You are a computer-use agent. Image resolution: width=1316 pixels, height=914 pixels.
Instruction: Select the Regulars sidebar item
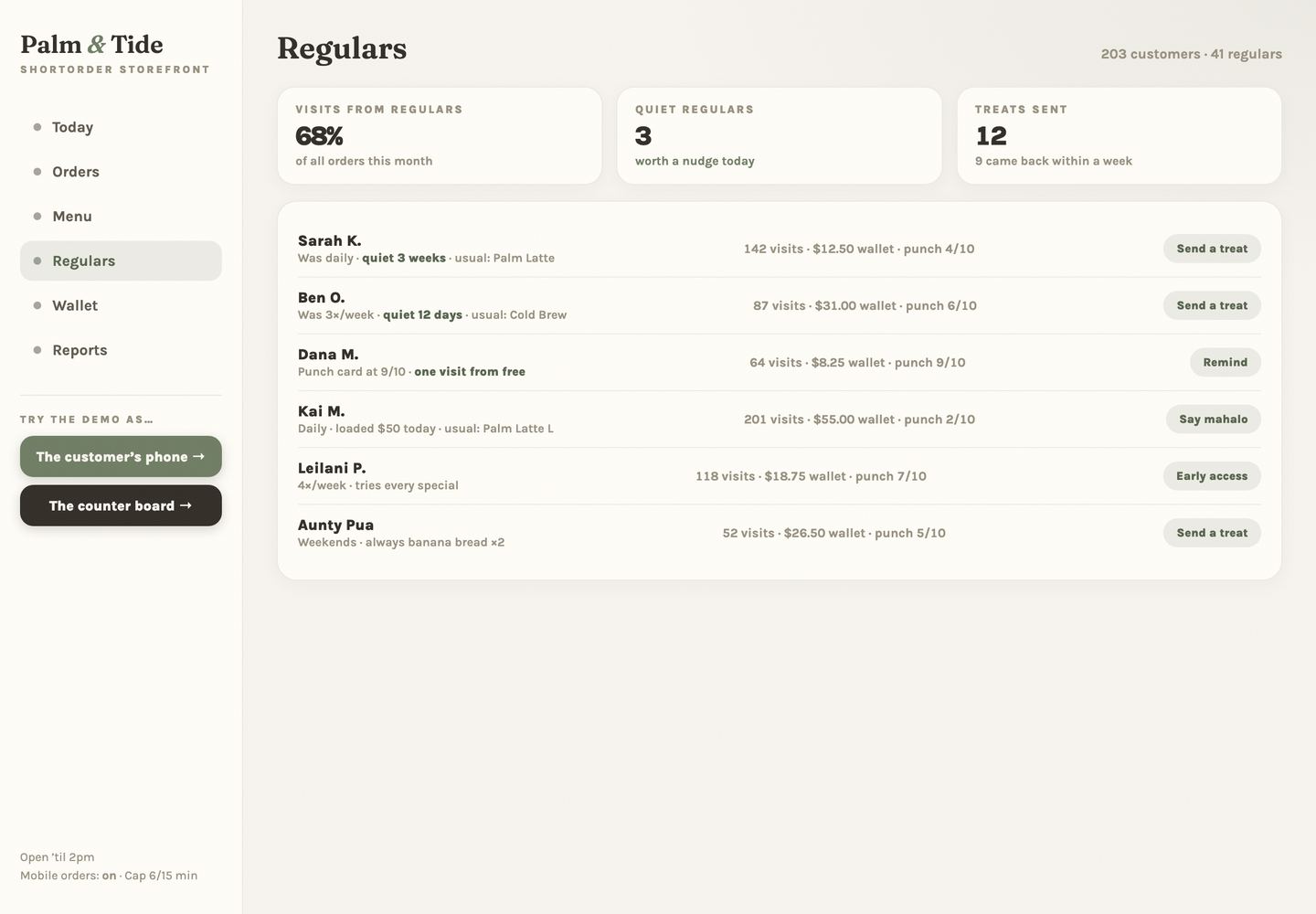tap(121, 261)
